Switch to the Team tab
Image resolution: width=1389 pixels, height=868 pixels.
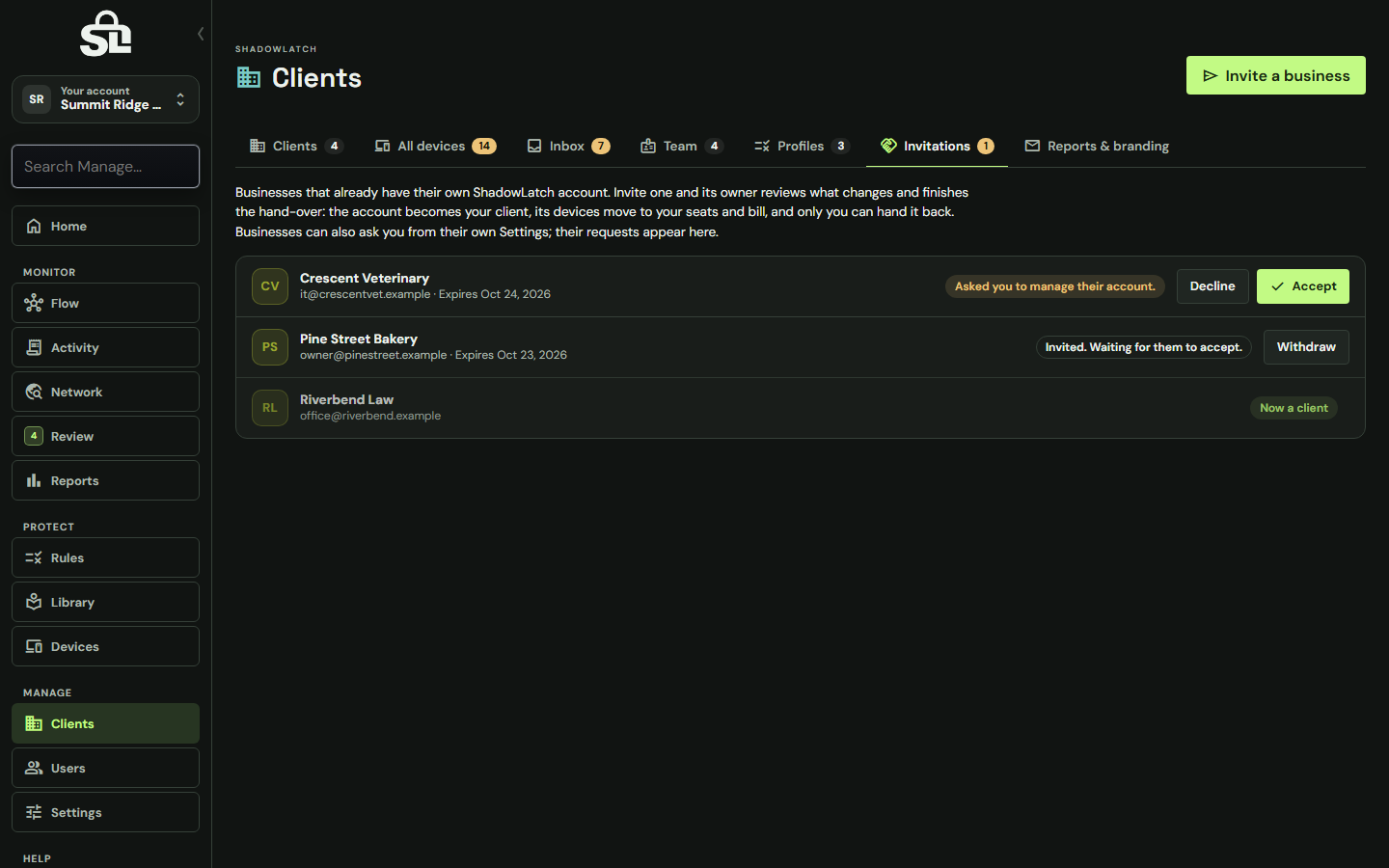[x=681, y=146]
